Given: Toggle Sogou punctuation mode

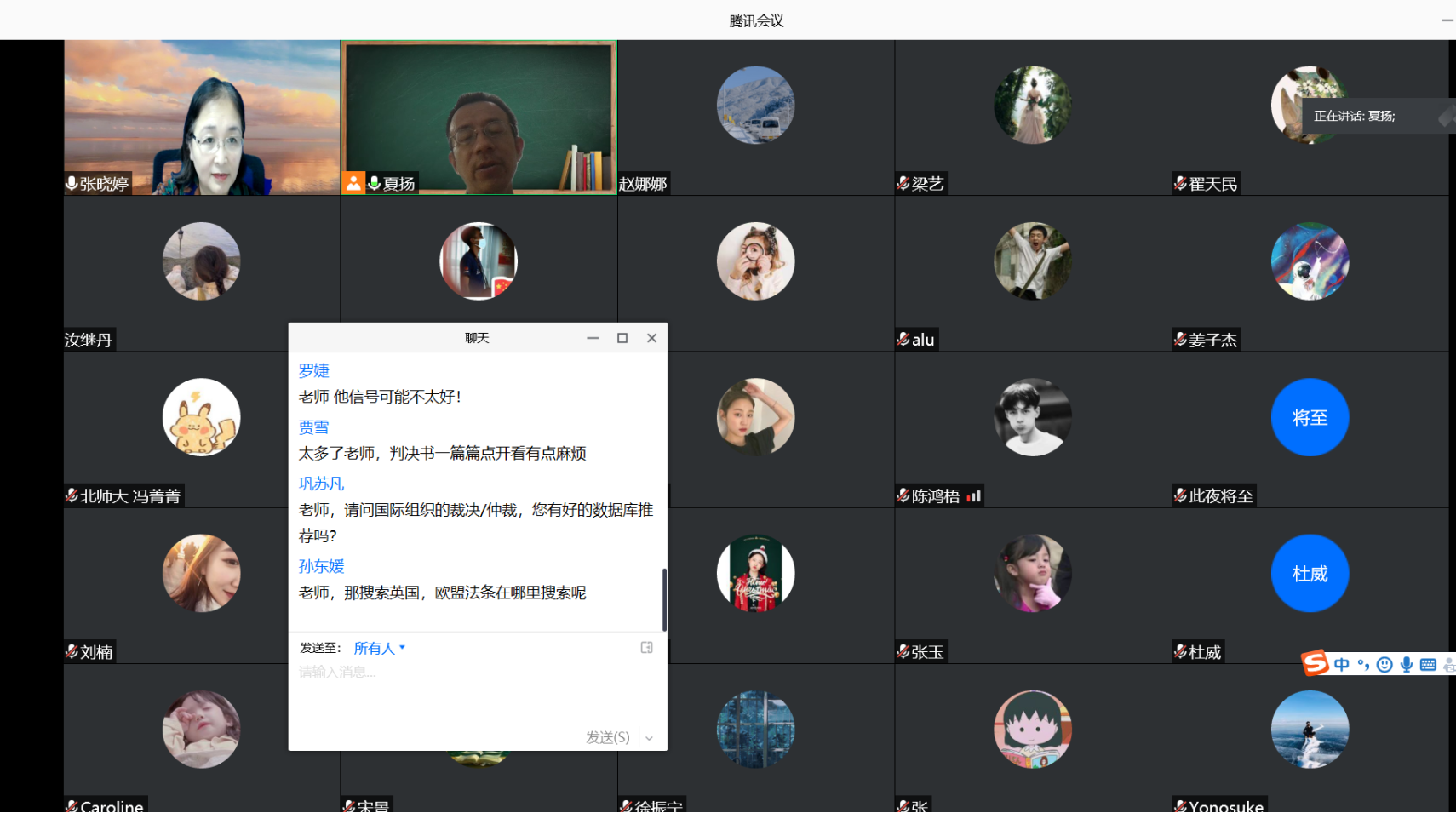Looking at the screenshot, I should point(1363,665).
